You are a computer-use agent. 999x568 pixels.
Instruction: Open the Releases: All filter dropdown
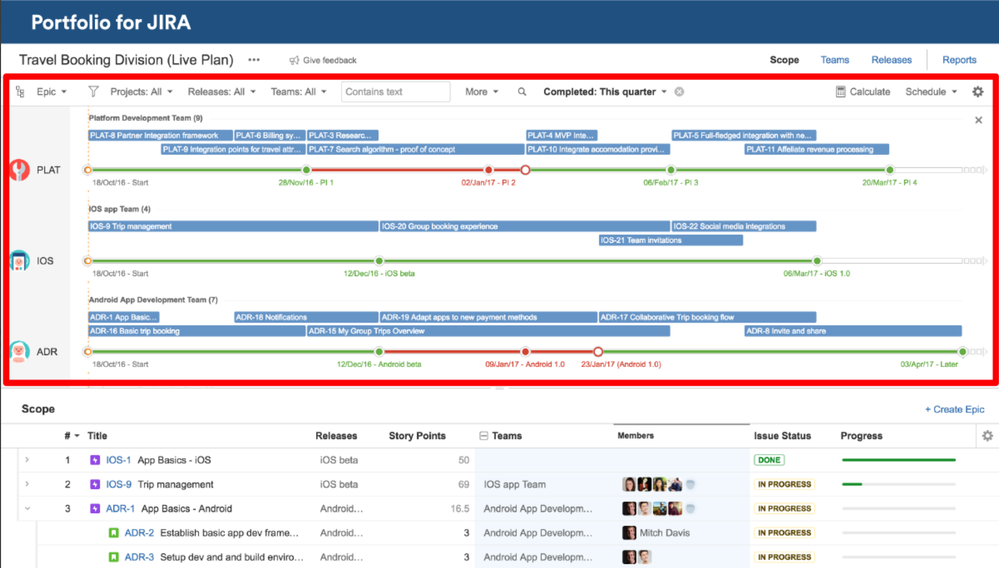point(222,92)
